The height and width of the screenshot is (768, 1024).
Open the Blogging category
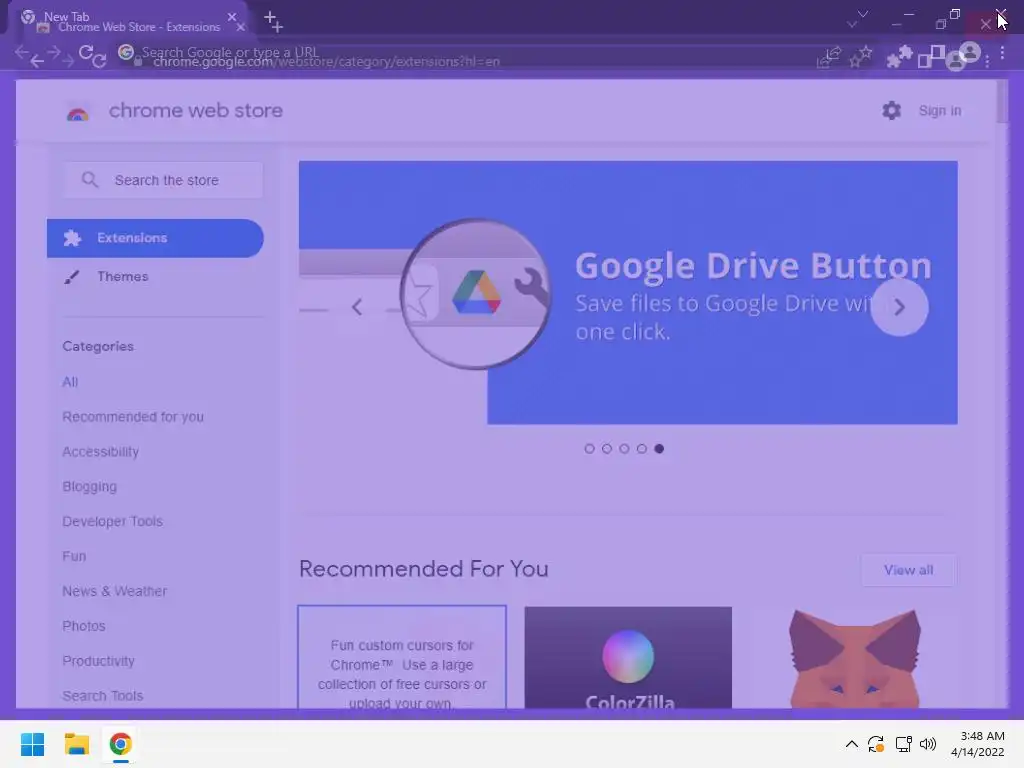[89, 487]
